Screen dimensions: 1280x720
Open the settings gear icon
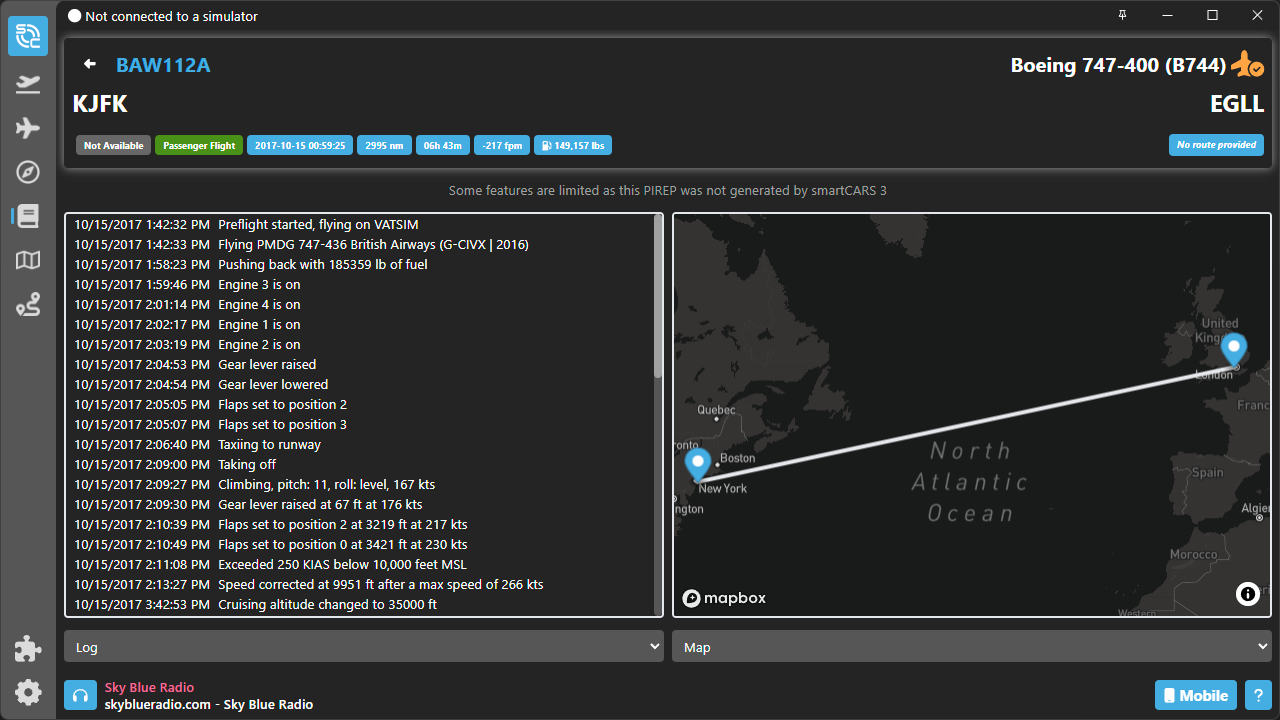(28, 692)
